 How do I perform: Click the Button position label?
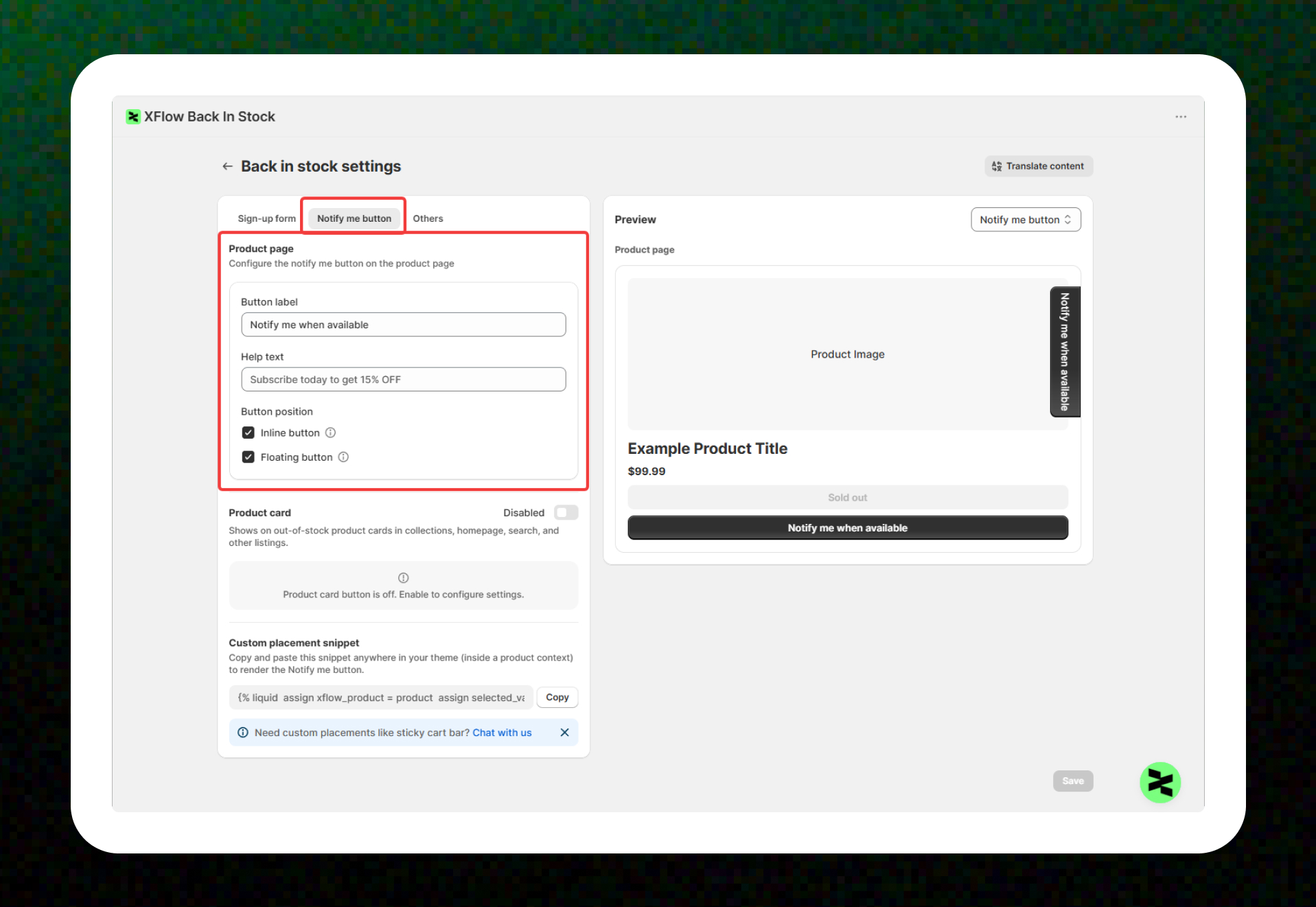277,411
